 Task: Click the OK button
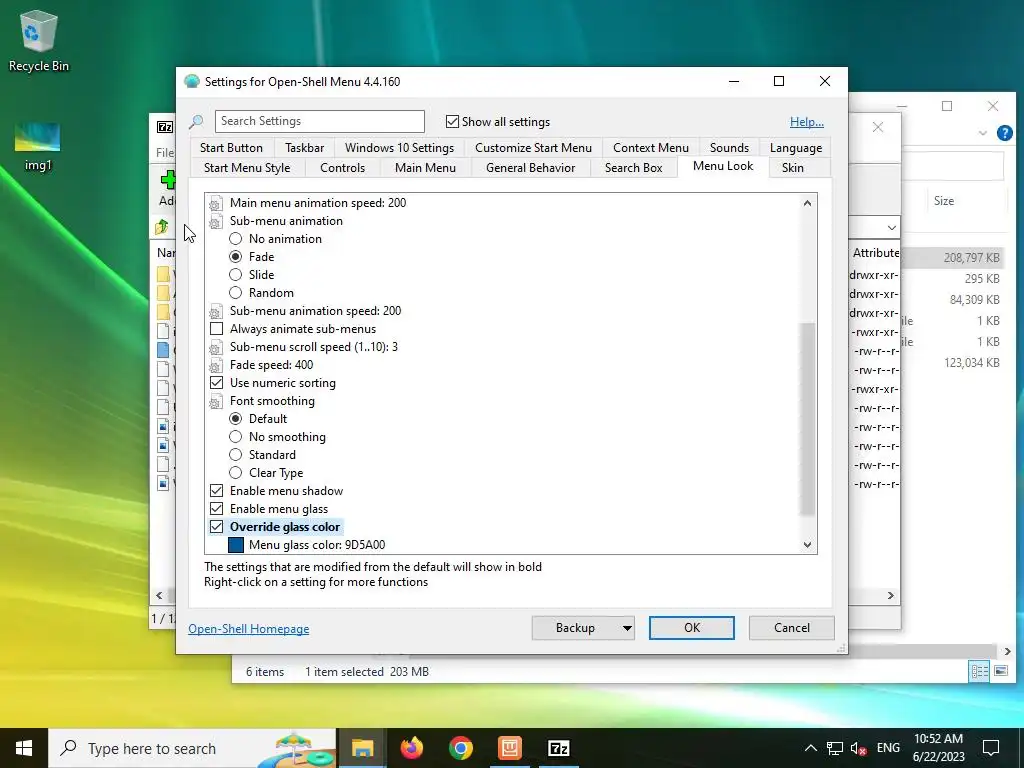(692, 628)
